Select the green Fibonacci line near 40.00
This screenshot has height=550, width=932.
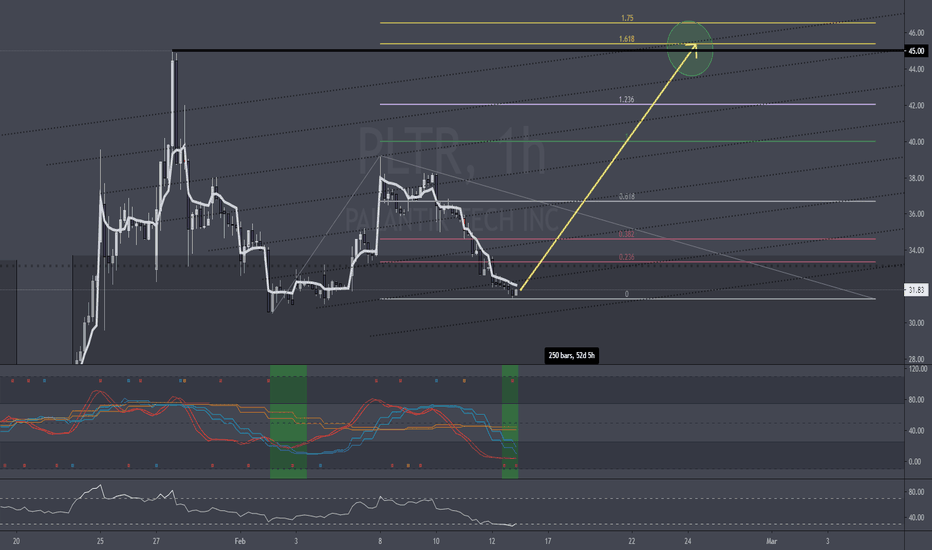point(628,142)
